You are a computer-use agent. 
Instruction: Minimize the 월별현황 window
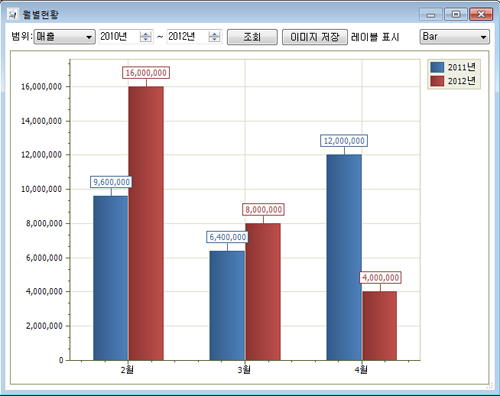click(431, 15)
